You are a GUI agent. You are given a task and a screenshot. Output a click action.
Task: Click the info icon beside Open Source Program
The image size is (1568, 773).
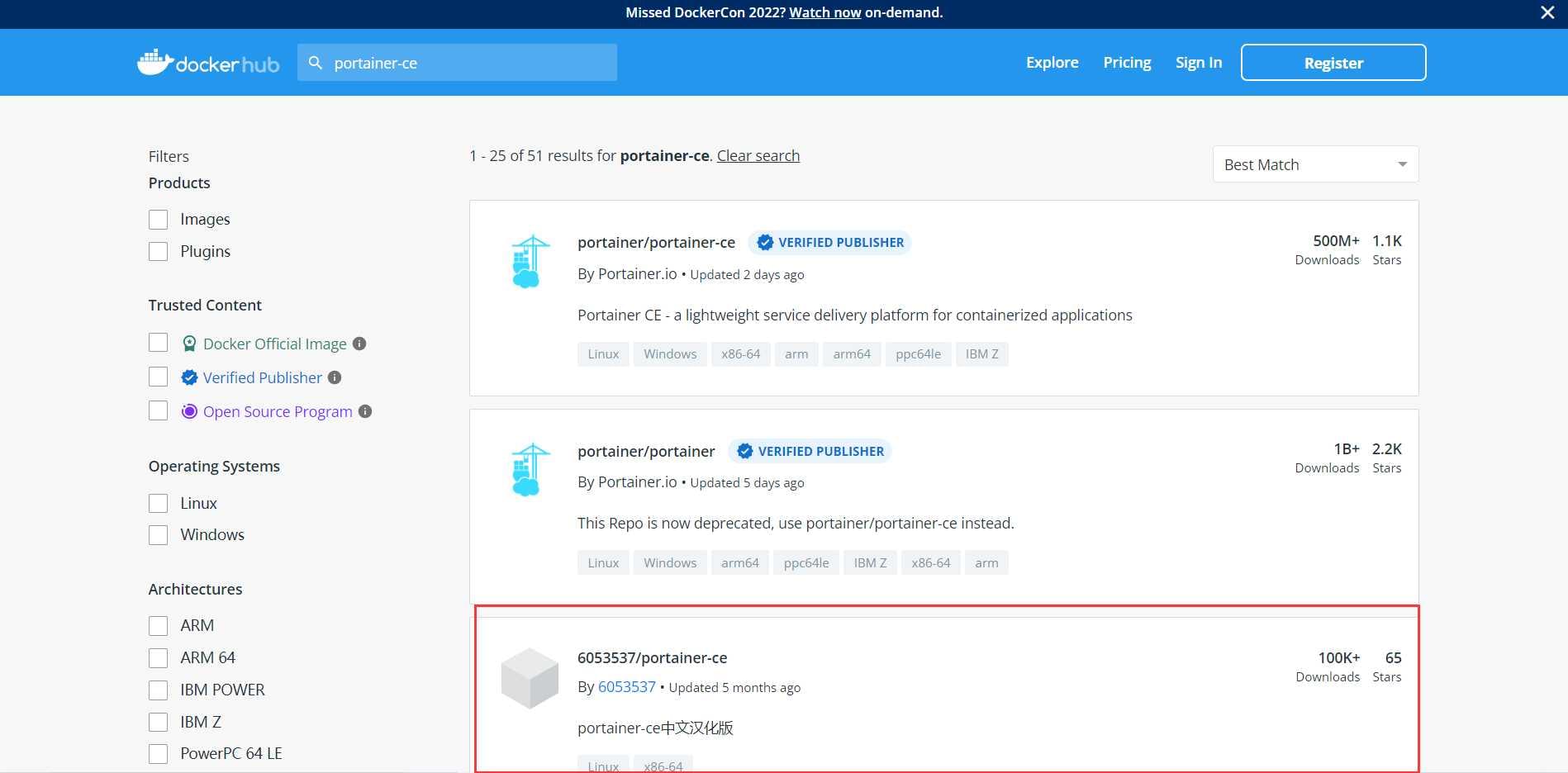[365, 411]
